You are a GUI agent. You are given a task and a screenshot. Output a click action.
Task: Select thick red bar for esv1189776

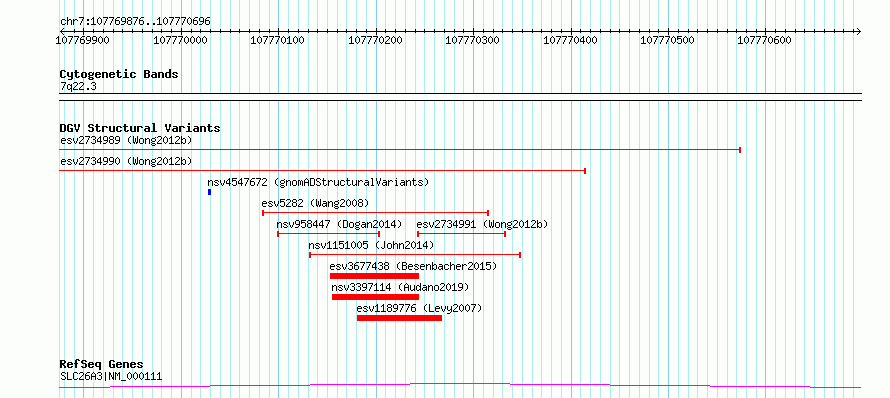[x=399, y=318]
